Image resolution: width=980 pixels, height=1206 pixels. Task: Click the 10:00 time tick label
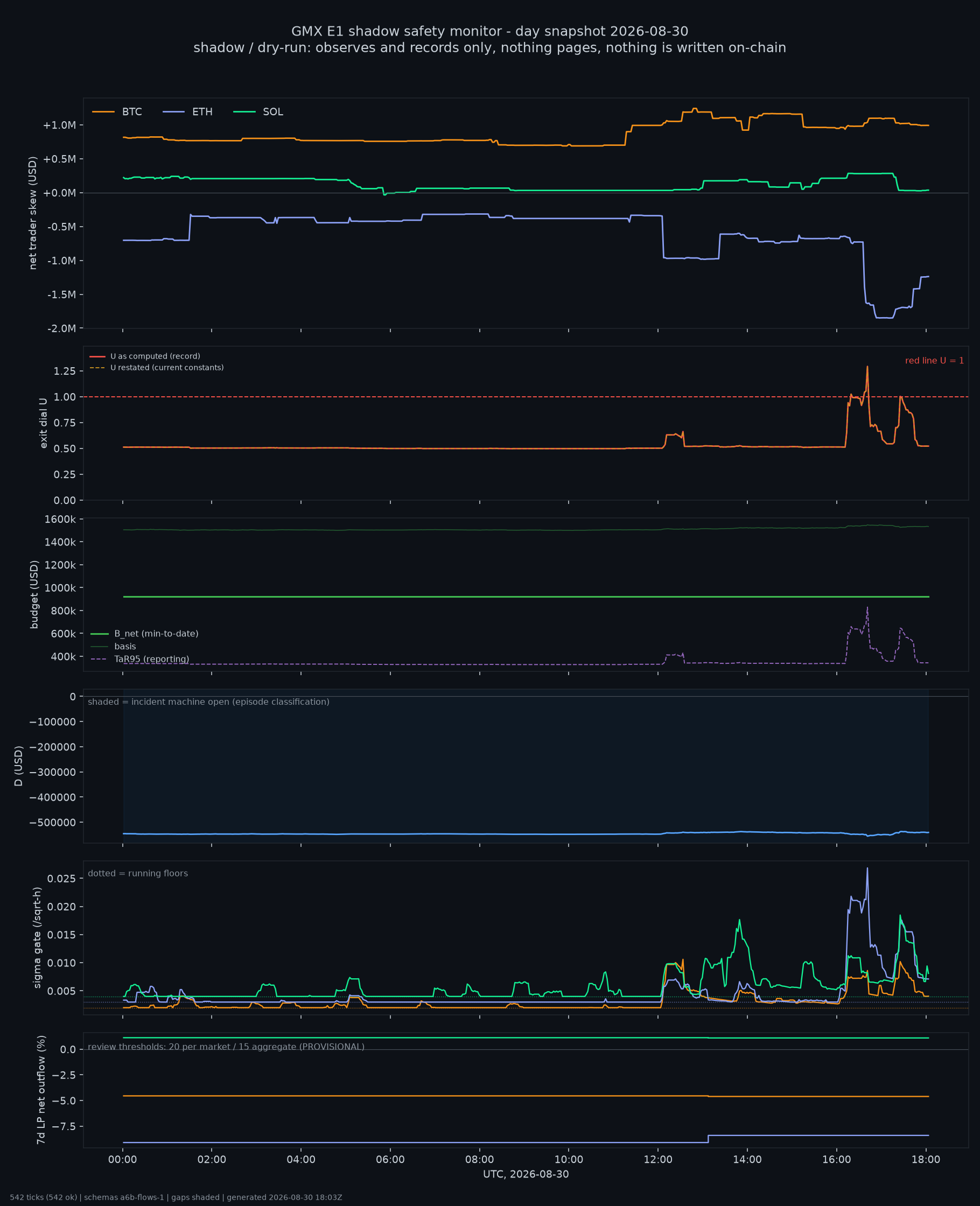tap(569, 1160)
